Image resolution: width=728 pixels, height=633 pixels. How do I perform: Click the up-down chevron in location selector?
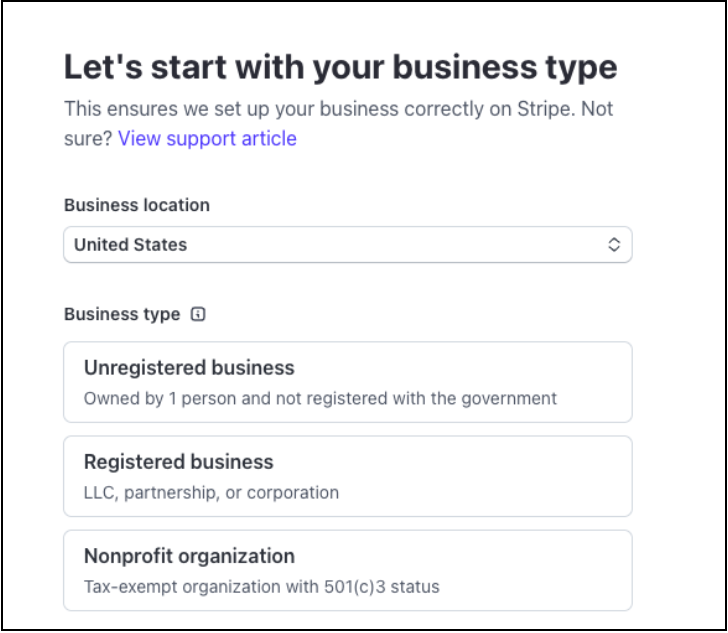614,245
